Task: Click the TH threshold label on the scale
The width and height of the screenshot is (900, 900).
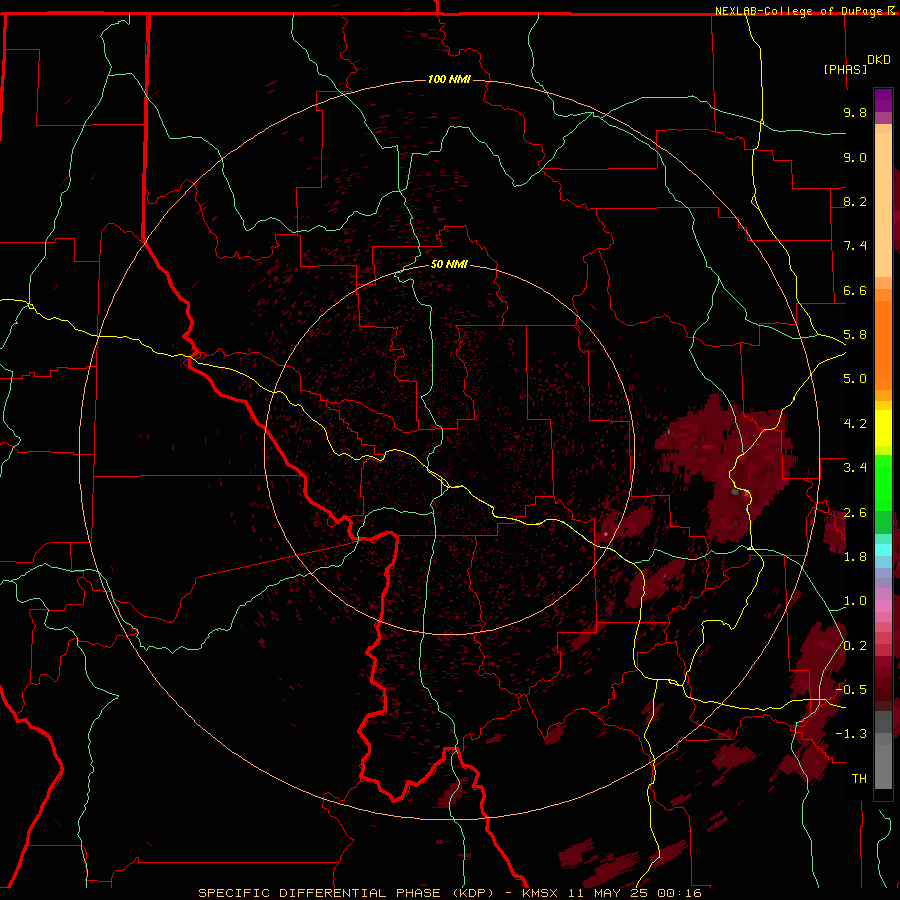Action: pos(859,779)
